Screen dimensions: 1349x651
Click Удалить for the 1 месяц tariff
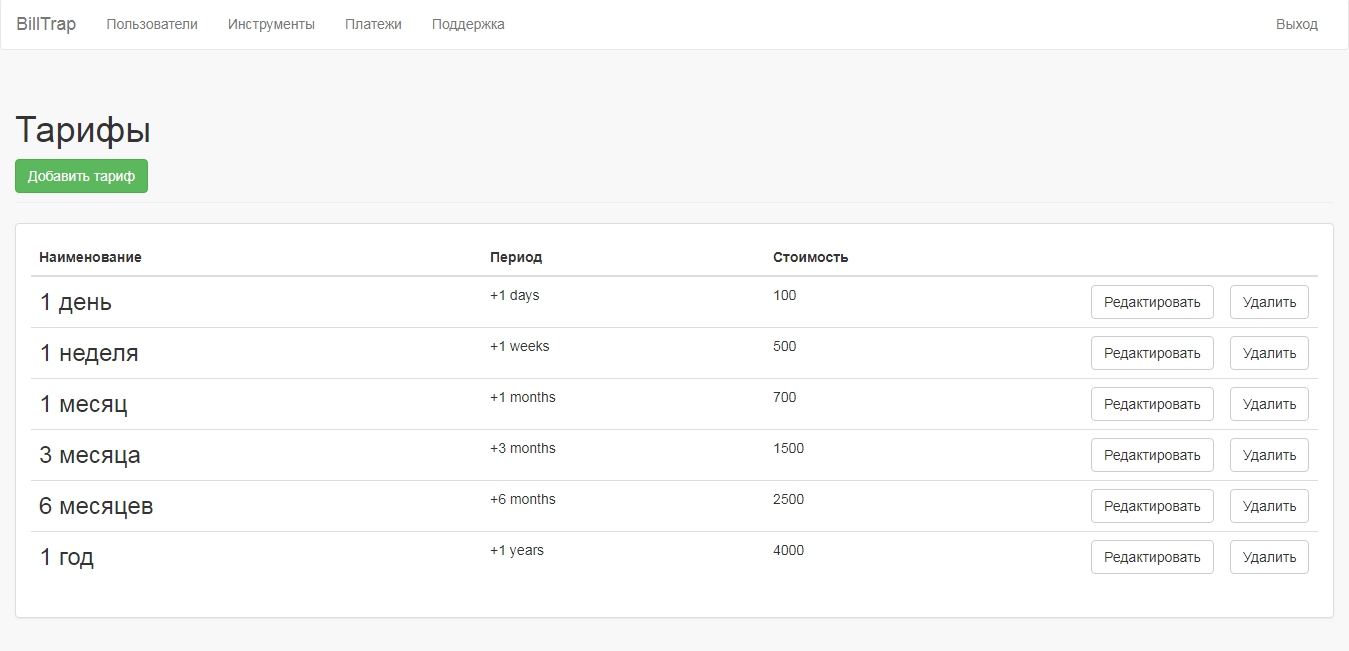[1268, 404]
